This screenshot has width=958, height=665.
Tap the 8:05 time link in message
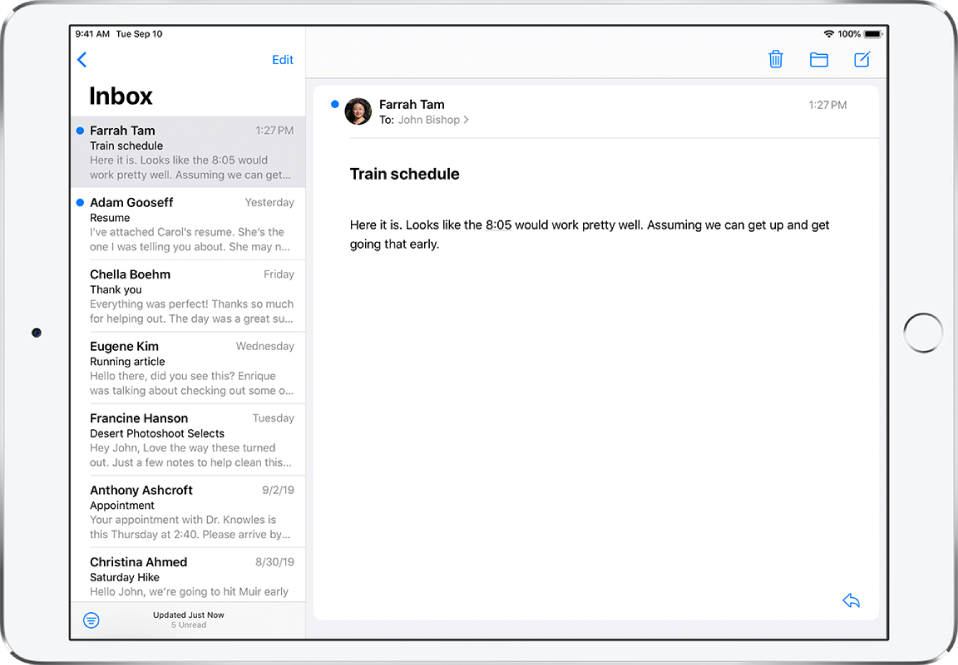pyautogui.click(x=498, y=225)
